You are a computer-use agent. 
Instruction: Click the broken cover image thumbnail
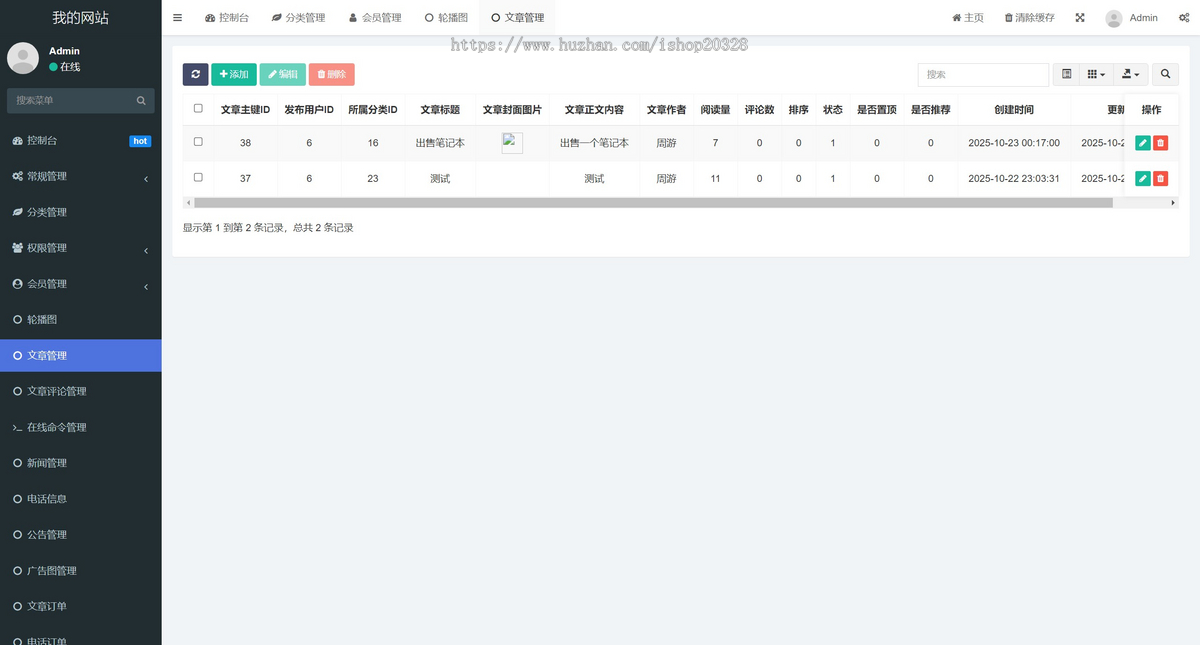[x=512, y=142]
